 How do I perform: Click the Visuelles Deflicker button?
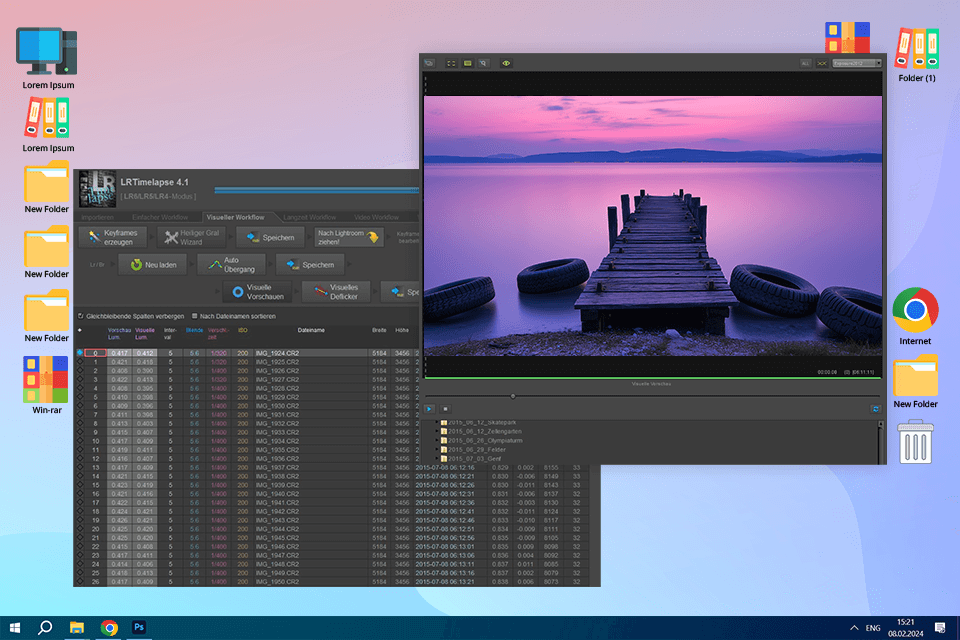tap(336, 292)
